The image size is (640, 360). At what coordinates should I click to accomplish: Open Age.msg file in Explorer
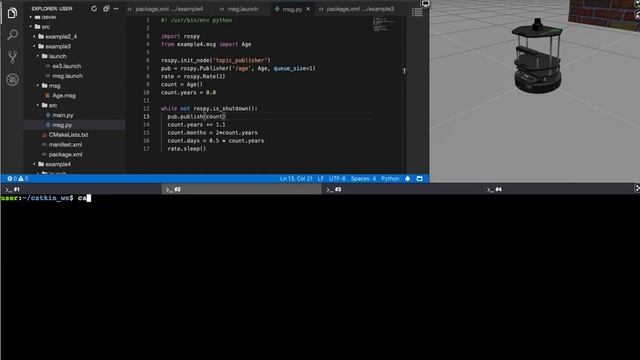click(64, 96)
